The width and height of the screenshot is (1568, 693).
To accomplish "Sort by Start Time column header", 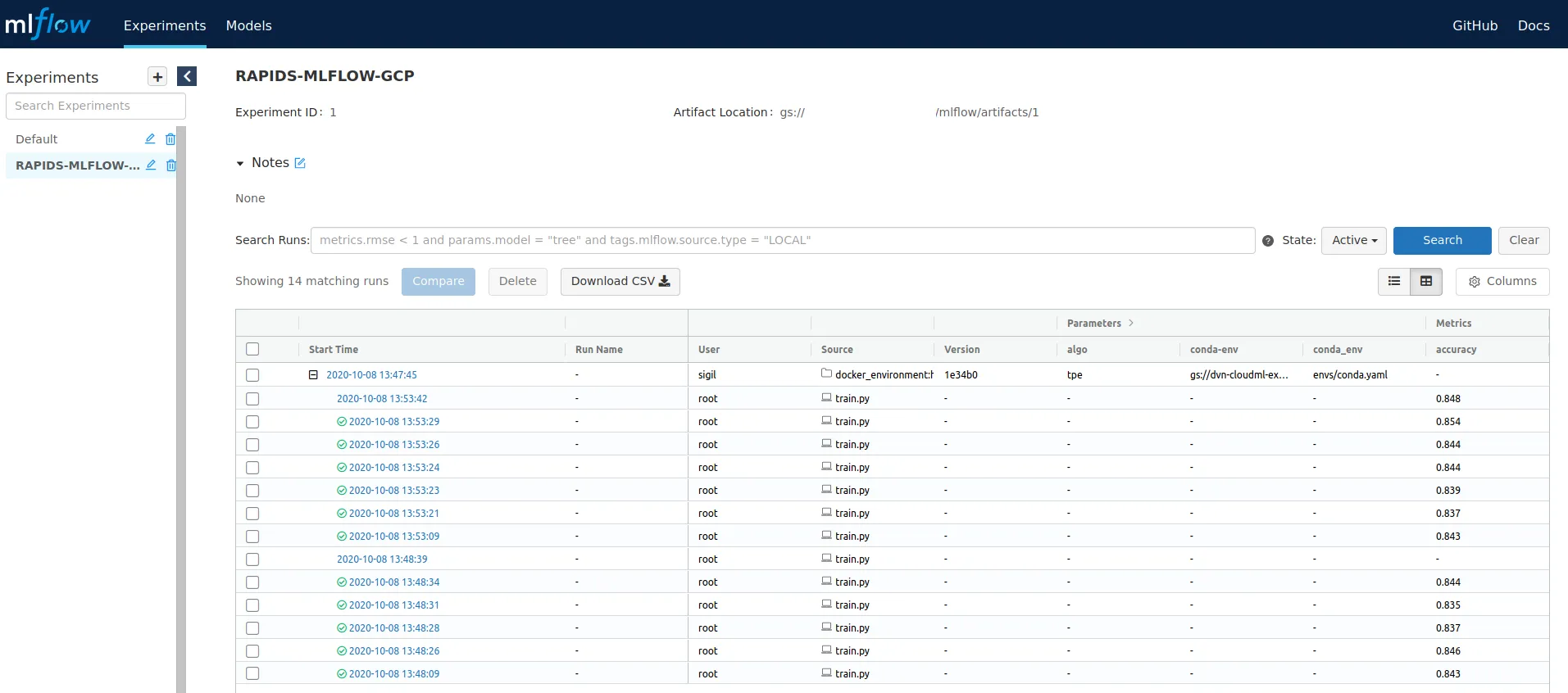I will (334, 350).
